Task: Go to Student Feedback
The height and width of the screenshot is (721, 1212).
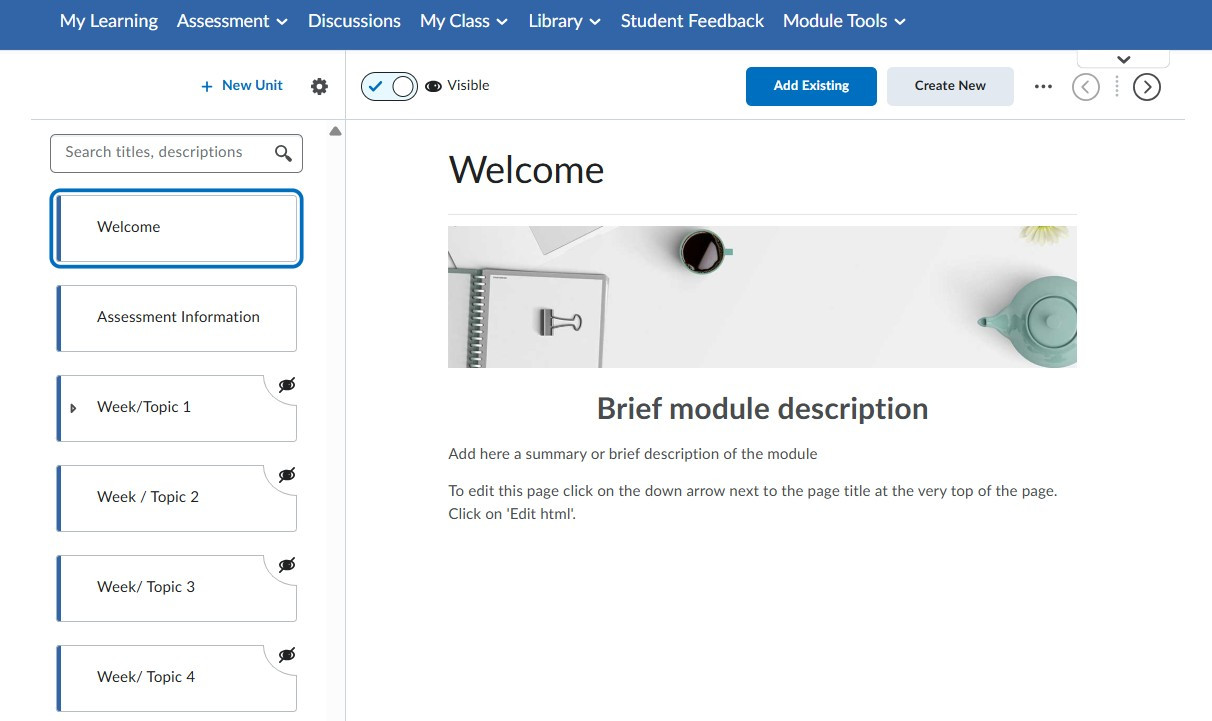Action: point(692,21)
